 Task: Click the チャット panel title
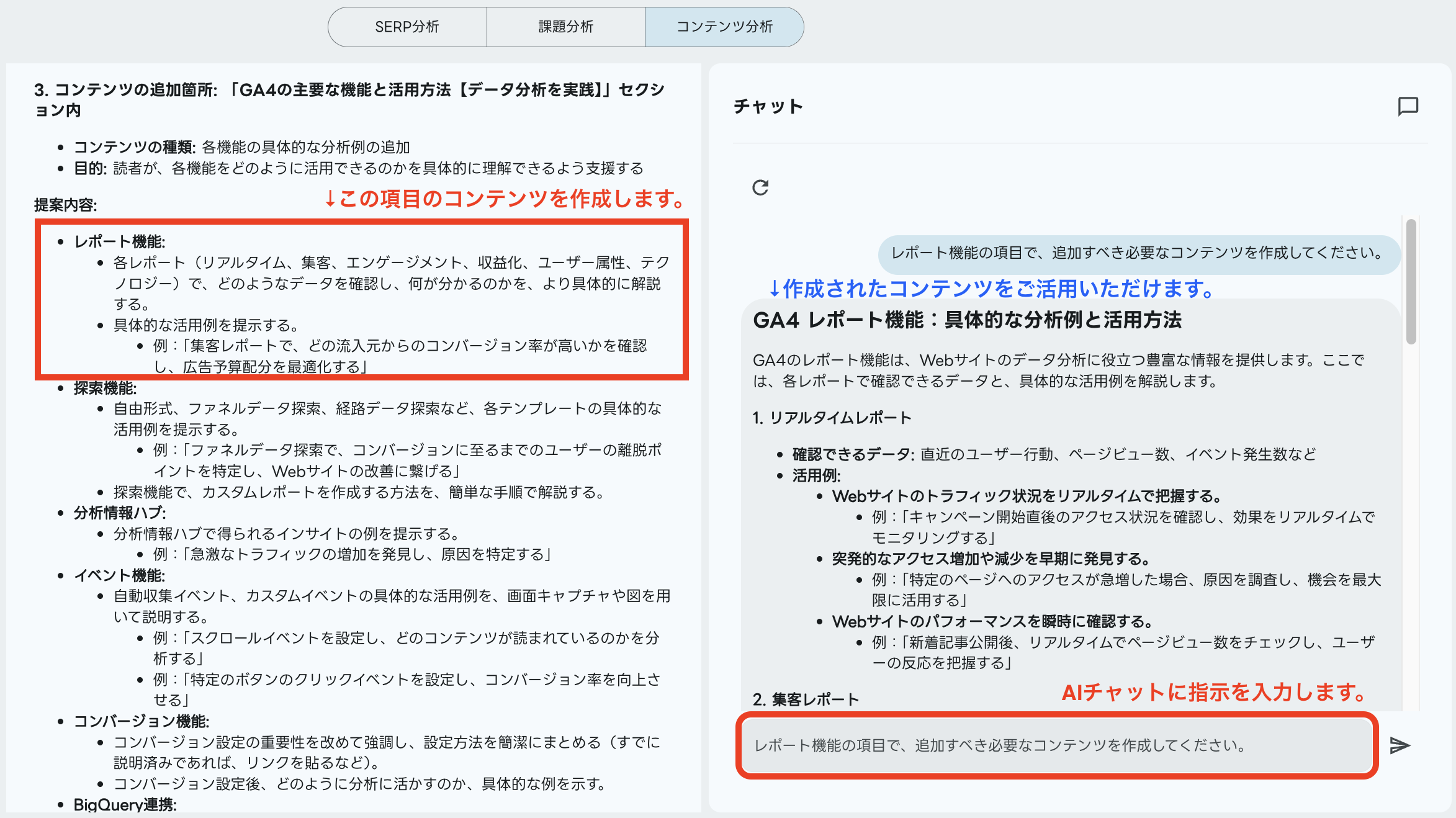click(768, 106)
